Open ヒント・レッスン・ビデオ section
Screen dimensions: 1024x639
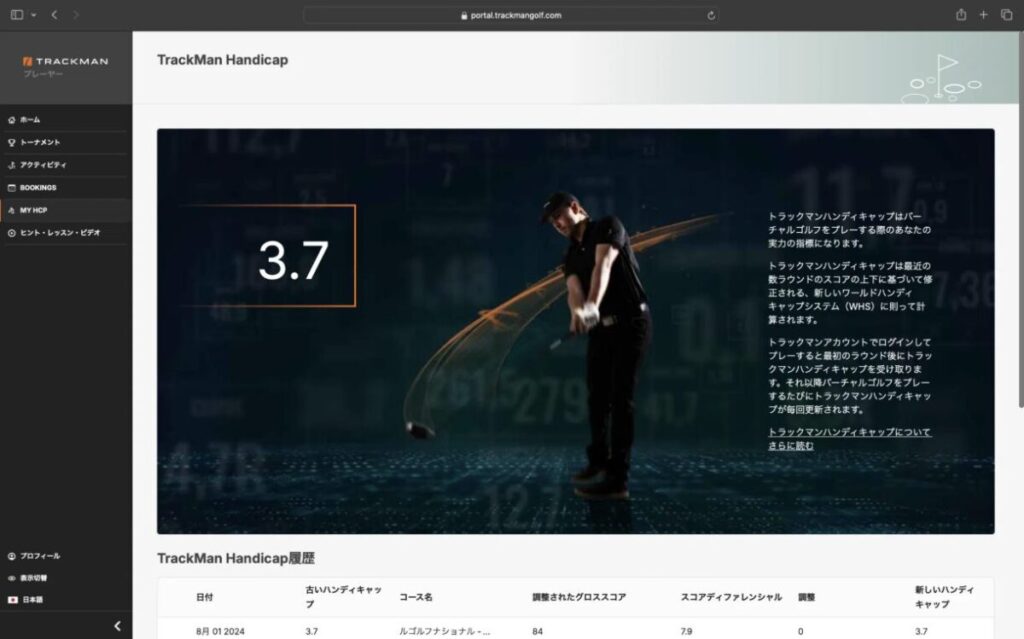click(x=60, y=232)
